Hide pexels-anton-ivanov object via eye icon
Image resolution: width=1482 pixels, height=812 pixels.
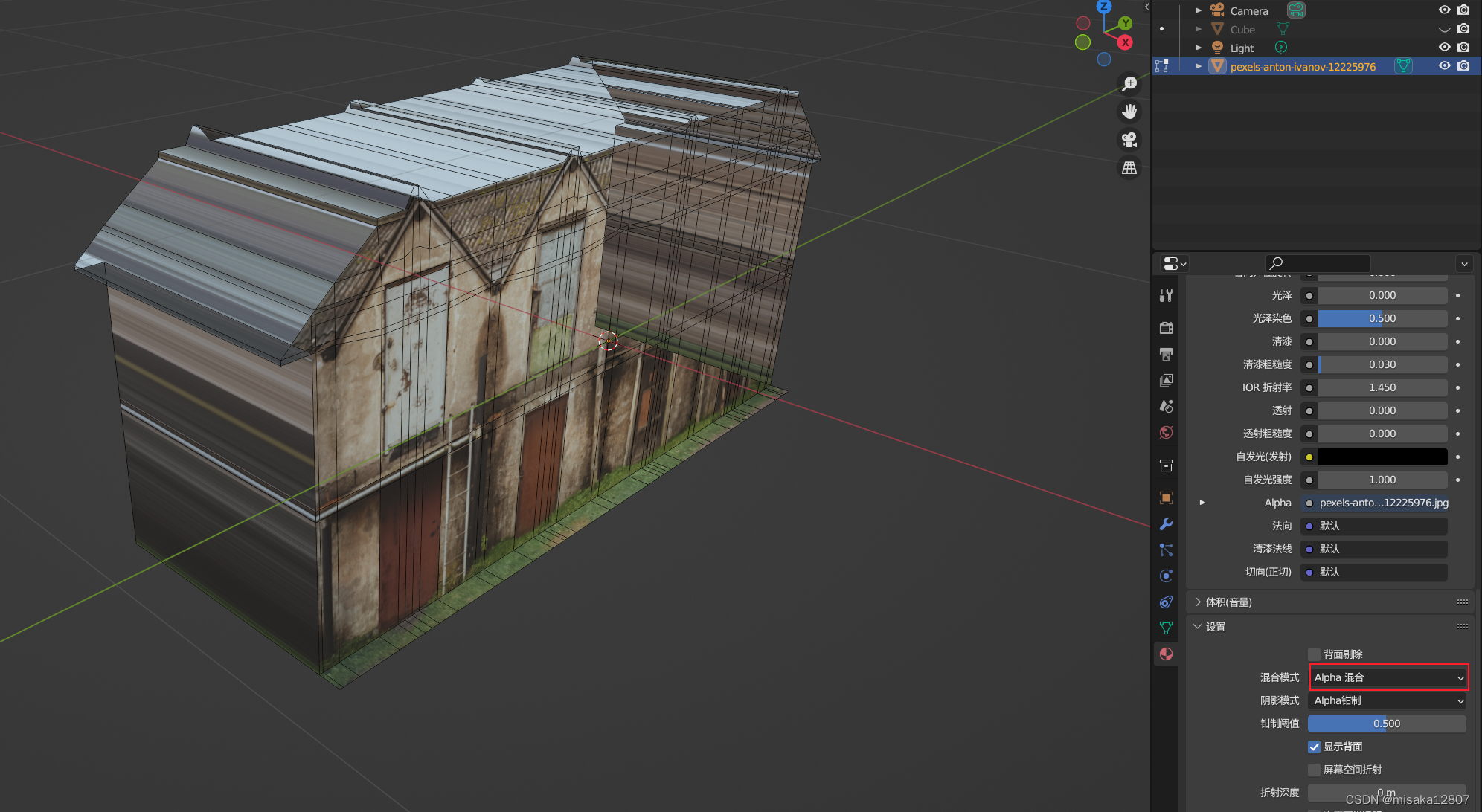(x=1444, y=66)
